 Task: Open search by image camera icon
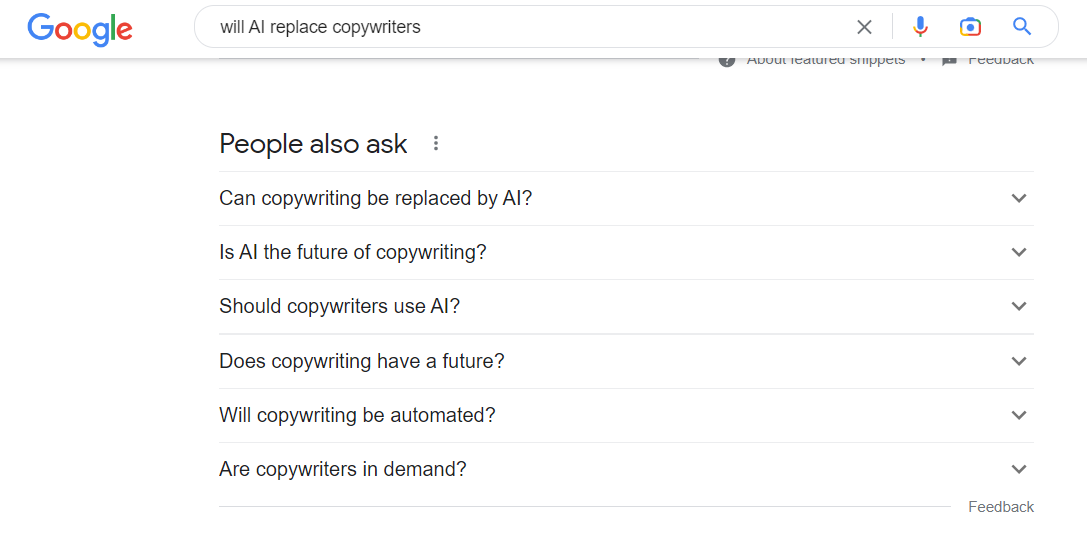(x=970, y=27)
